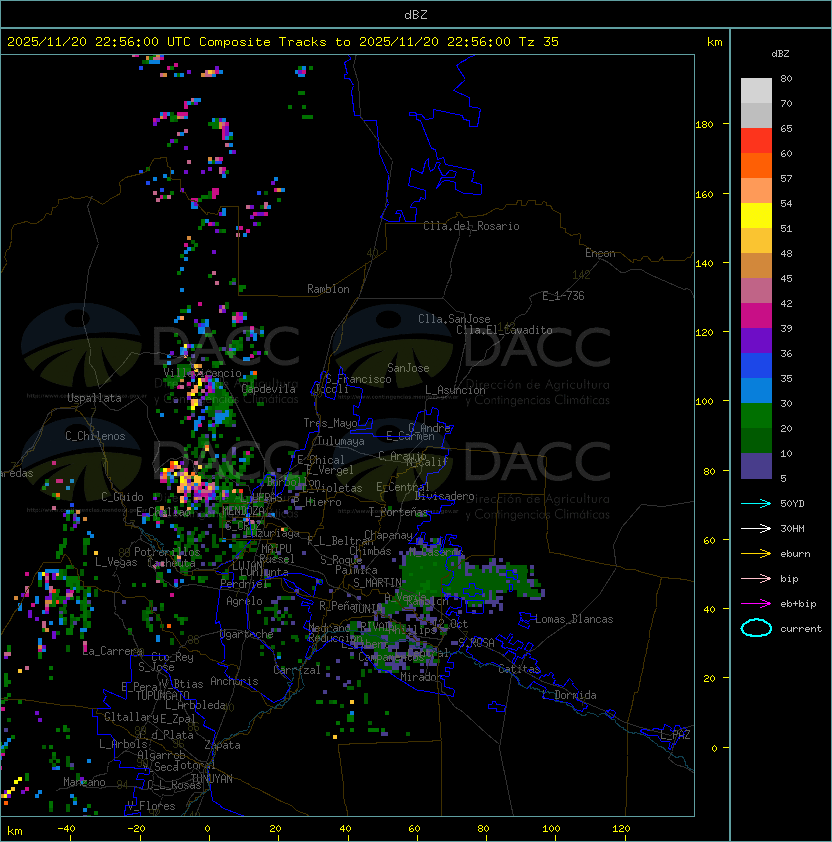Viewport: 832px width, 842px height.
Task: Click the 'Clla.SanJose' map label
Action: point(454,319)
